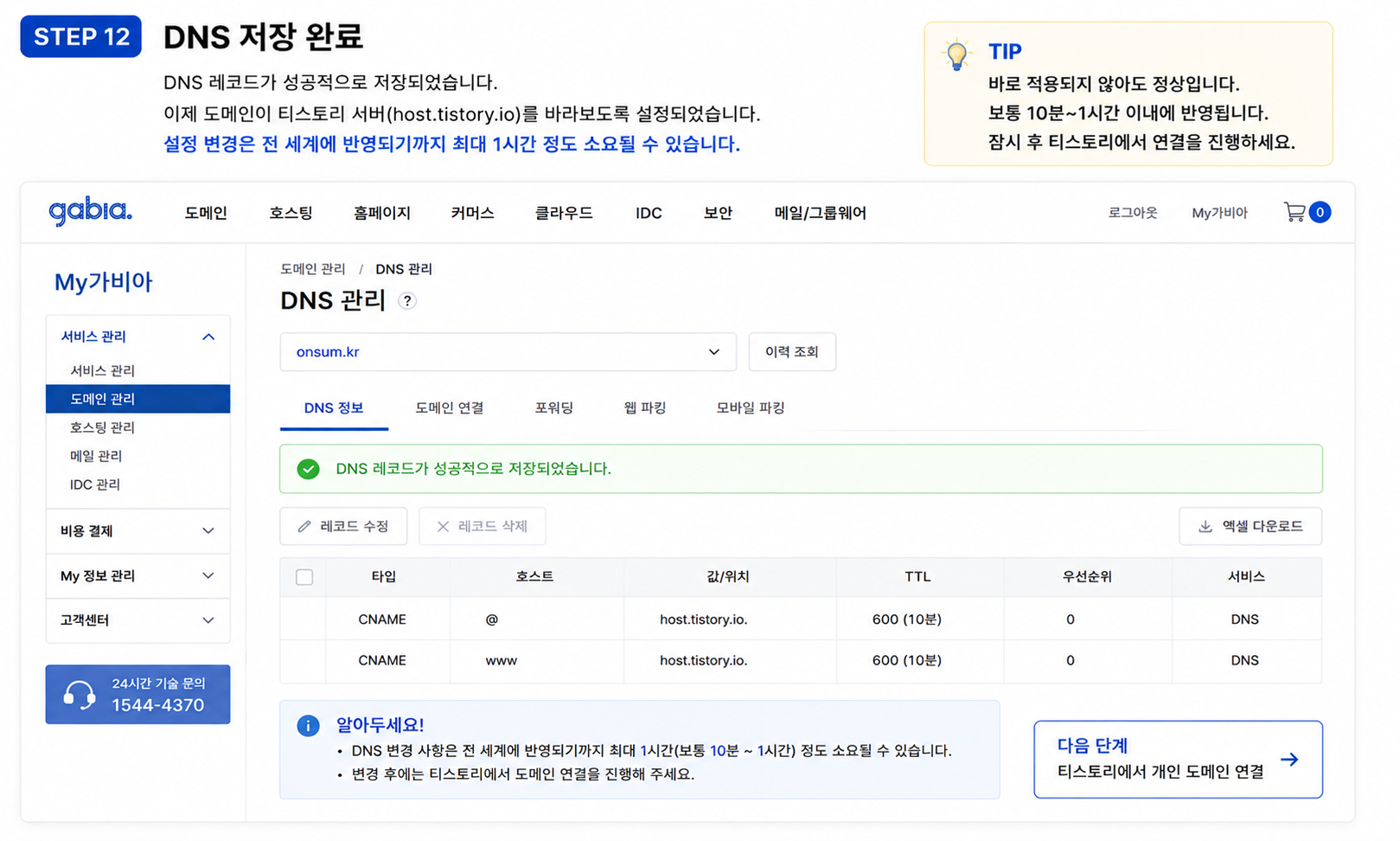Click the X icon on 레코드 삭제
This screenshot has width=1400, height=841.
(443, 526)
